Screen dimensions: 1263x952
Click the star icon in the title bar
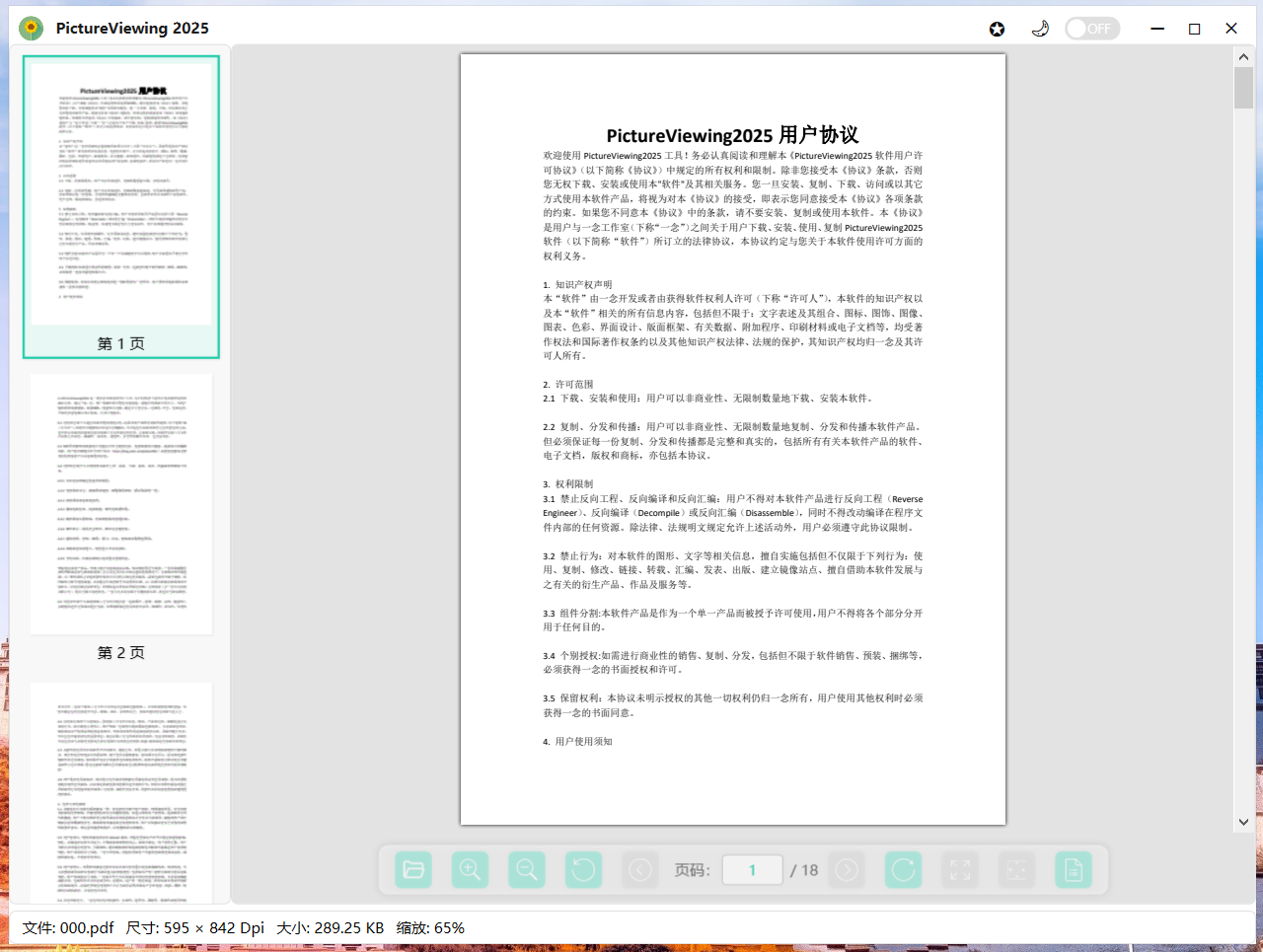click(x=997, y=29)
